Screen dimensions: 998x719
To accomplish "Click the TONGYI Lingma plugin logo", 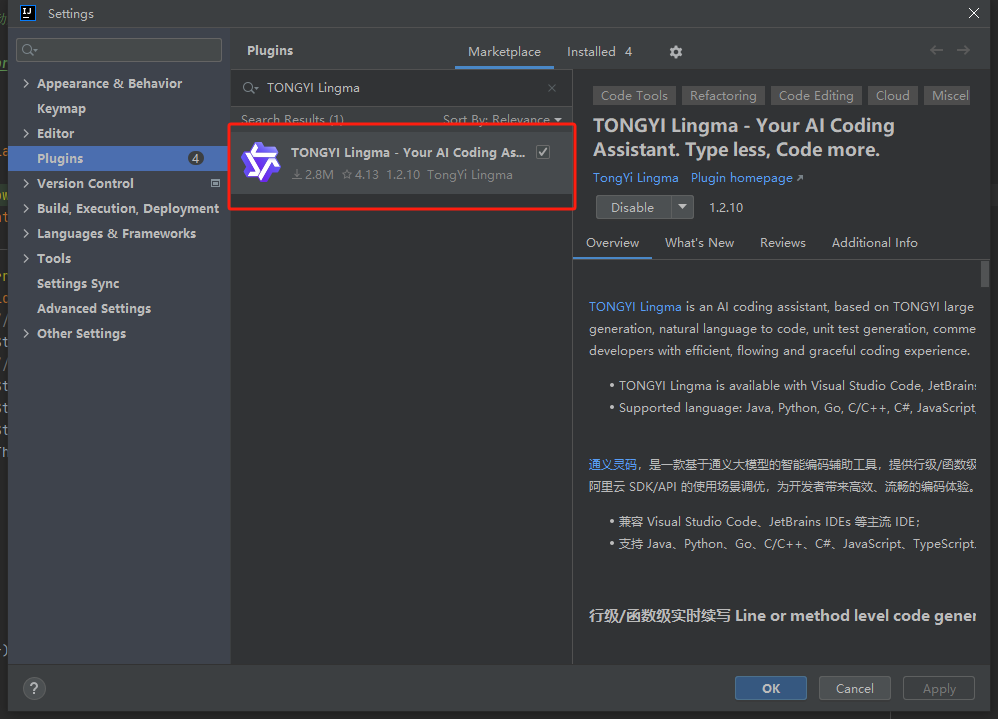I will pos(260,162).
